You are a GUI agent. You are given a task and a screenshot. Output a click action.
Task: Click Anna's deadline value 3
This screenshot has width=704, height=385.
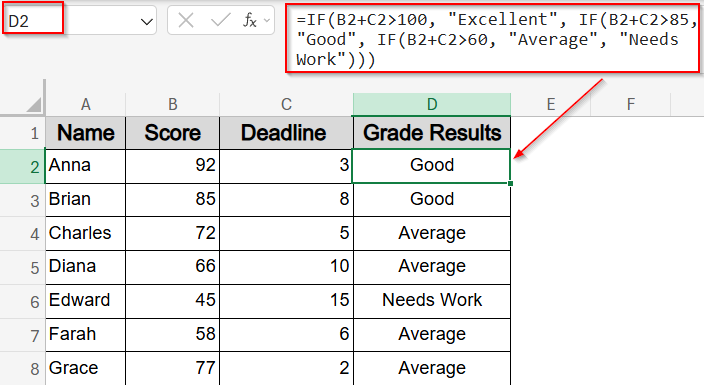[286, 166]
